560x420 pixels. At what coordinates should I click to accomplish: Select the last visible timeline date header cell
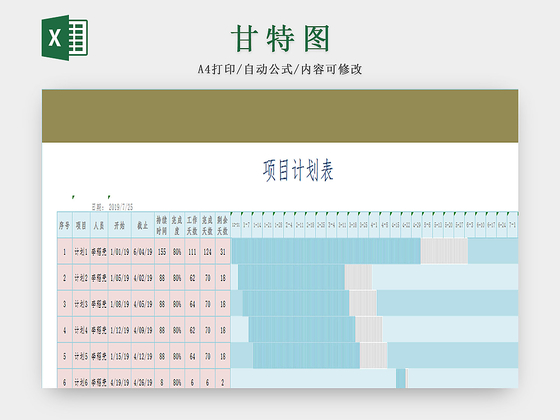(x=512, y=225)
